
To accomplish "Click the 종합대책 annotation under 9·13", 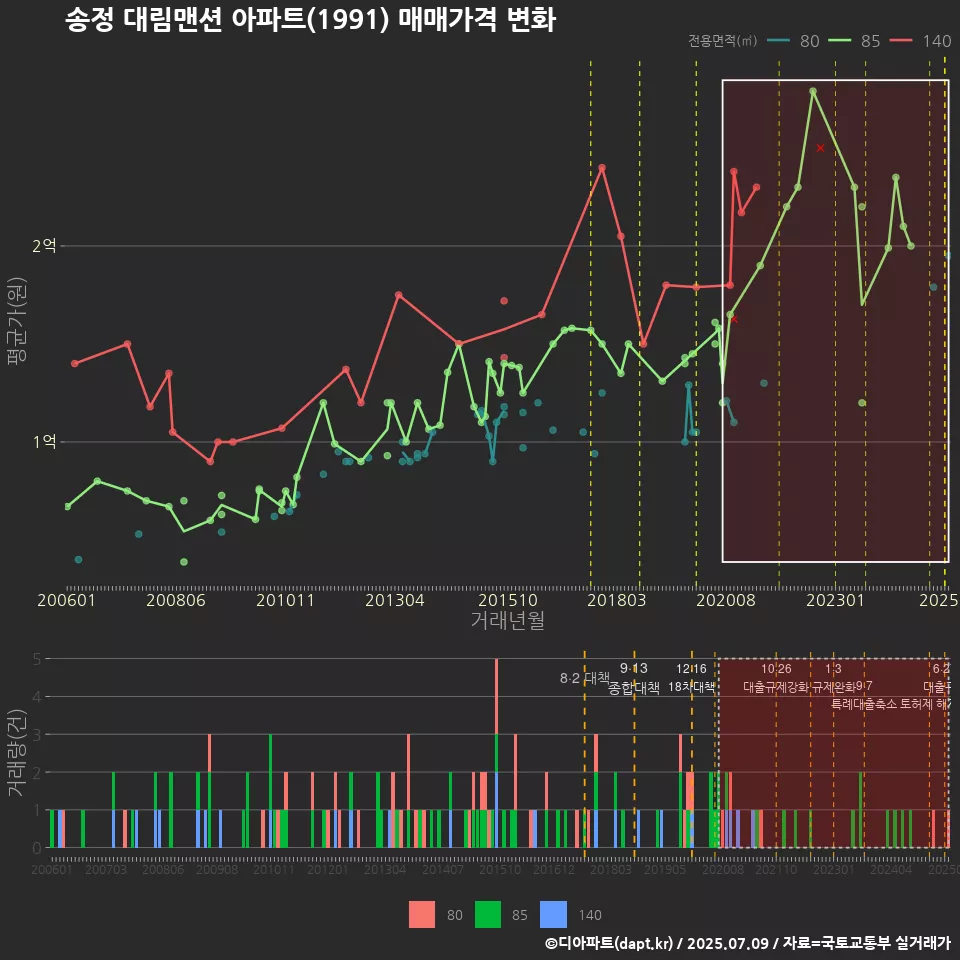I will click(x=634, y=688).
